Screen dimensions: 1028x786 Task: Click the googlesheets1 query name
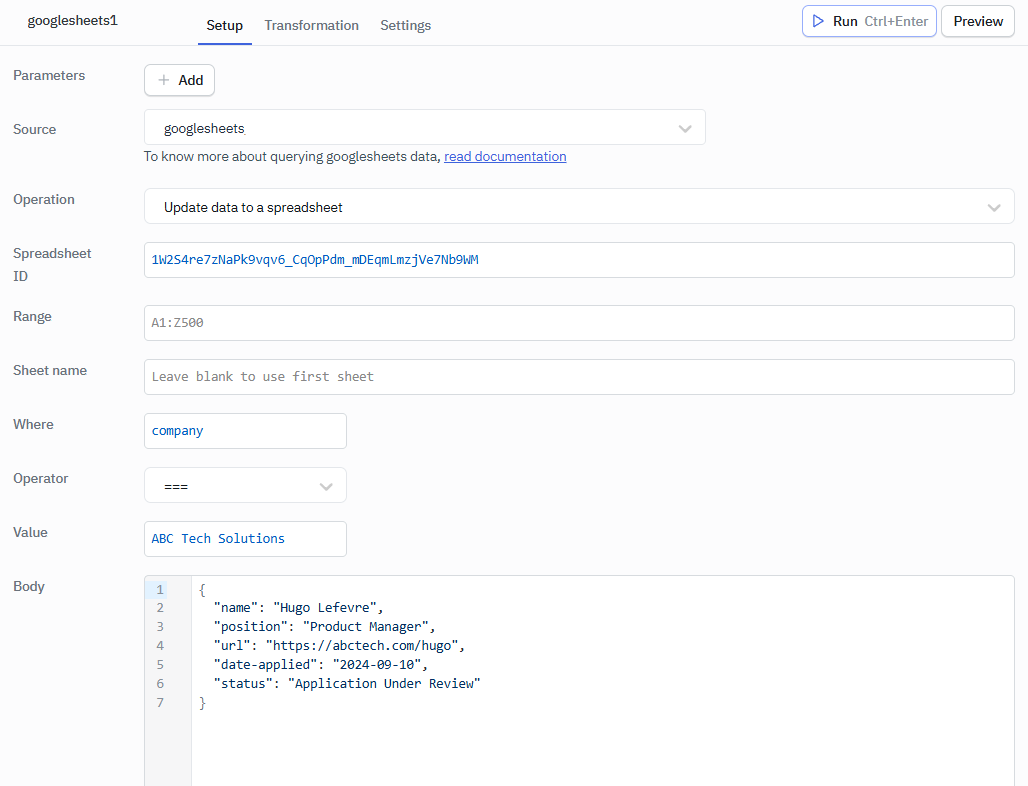tap(72, 19)
